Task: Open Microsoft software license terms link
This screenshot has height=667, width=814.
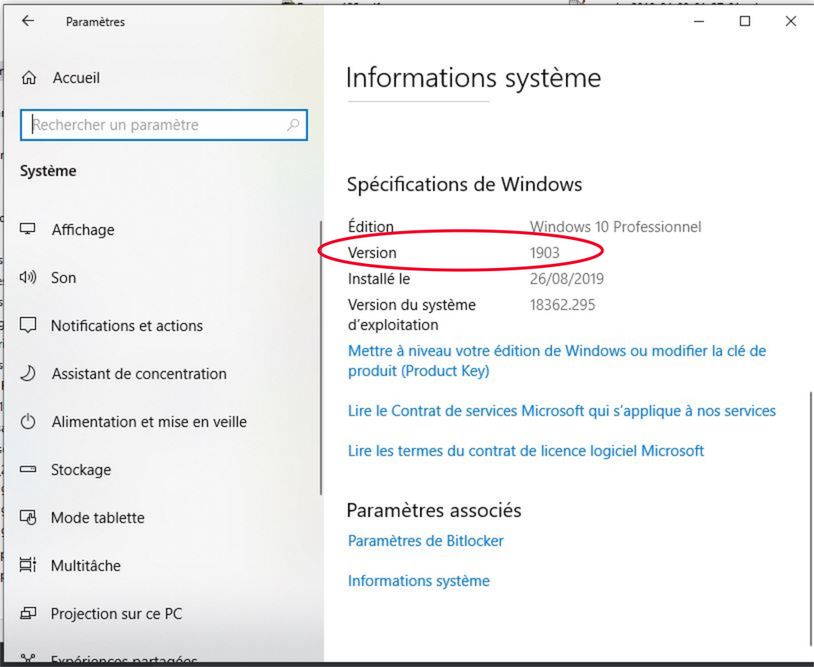Action: (525, 451)
